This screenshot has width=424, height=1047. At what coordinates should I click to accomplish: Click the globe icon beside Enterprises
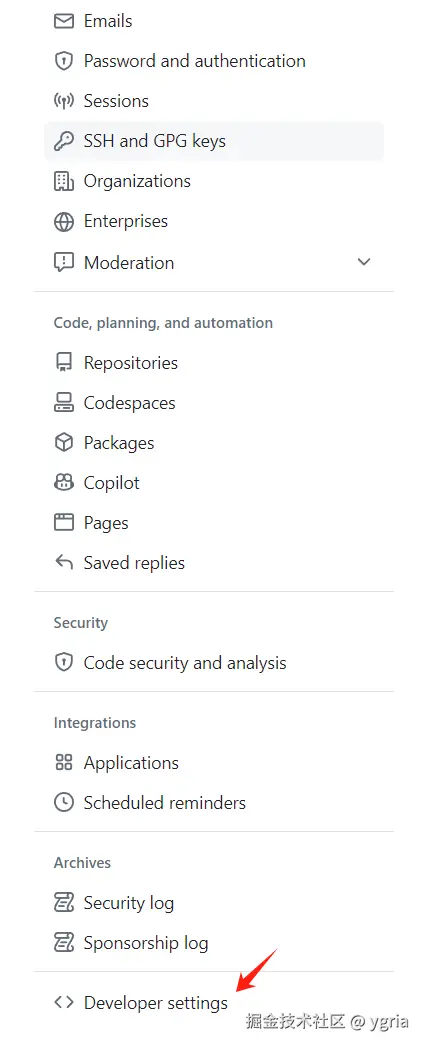click(63, 222)
